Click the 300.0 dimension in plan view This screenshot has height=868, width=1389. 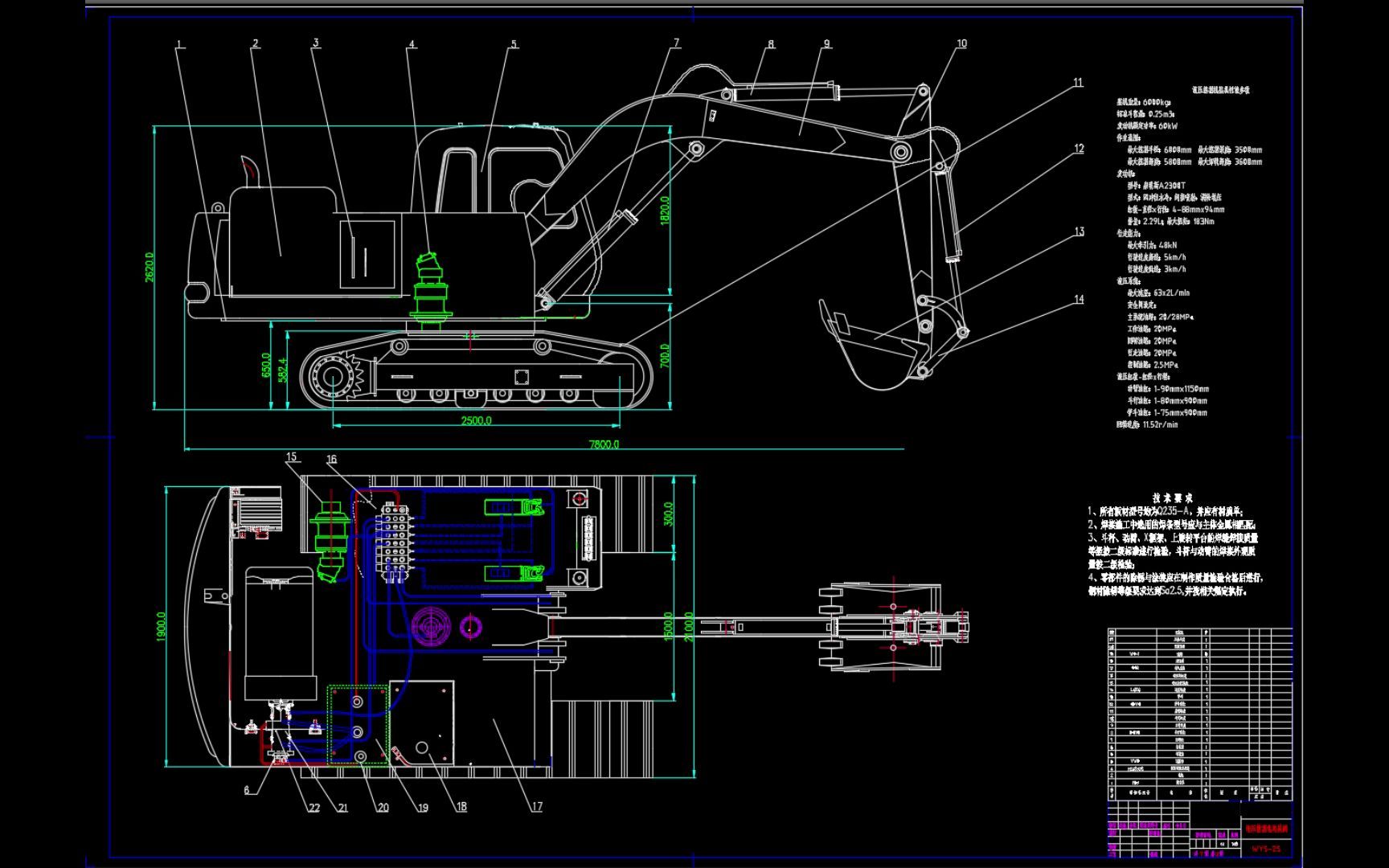[670, 514]
